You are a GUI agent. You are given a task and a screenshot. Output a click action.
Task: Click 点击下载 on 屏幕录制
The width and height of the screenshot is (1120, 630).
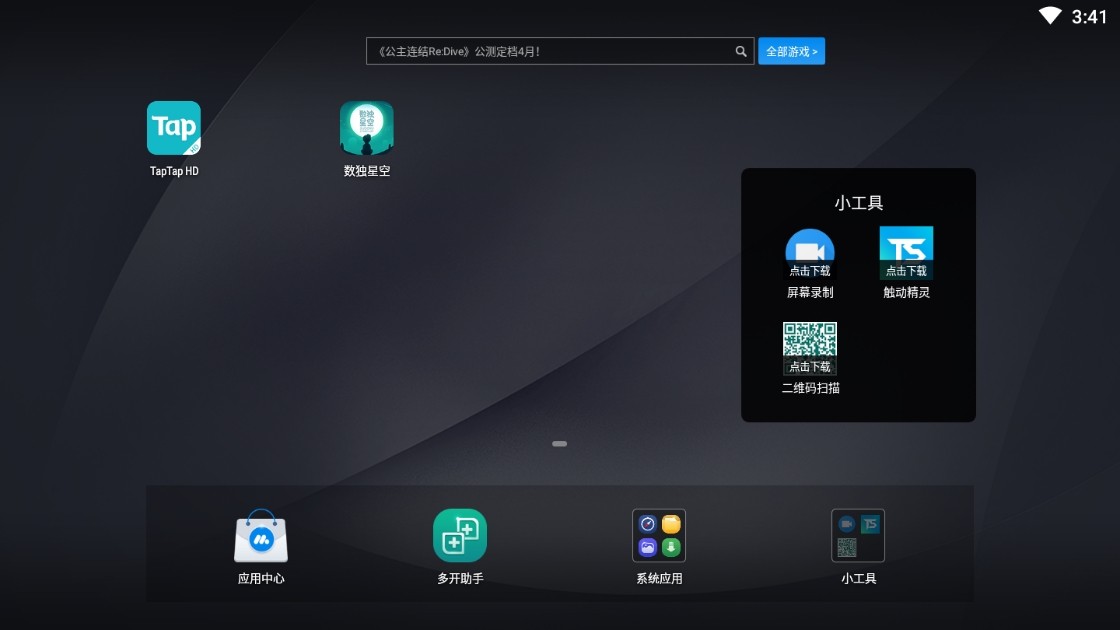pos(810,271)
